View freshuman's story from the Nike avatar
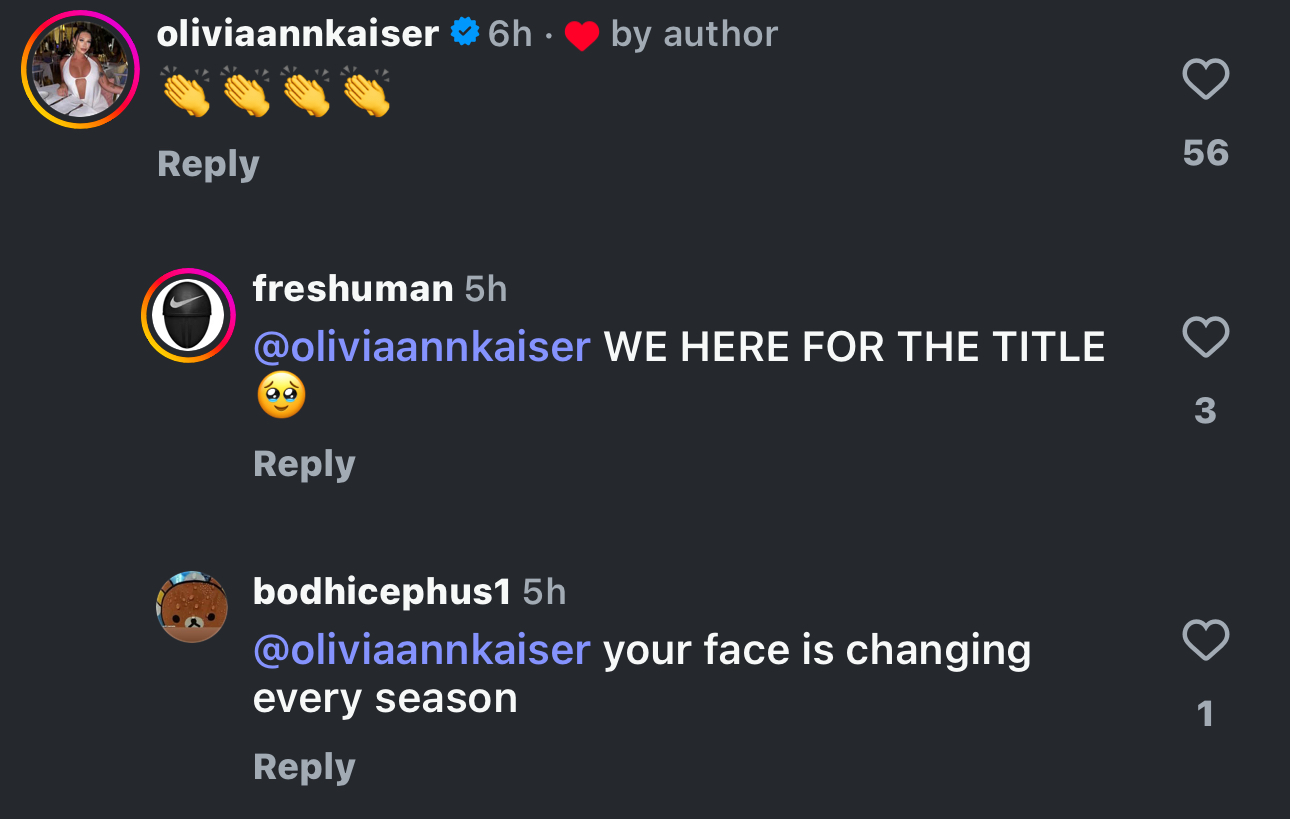This screenshot has width=1290, height=819. pos(188,315)
